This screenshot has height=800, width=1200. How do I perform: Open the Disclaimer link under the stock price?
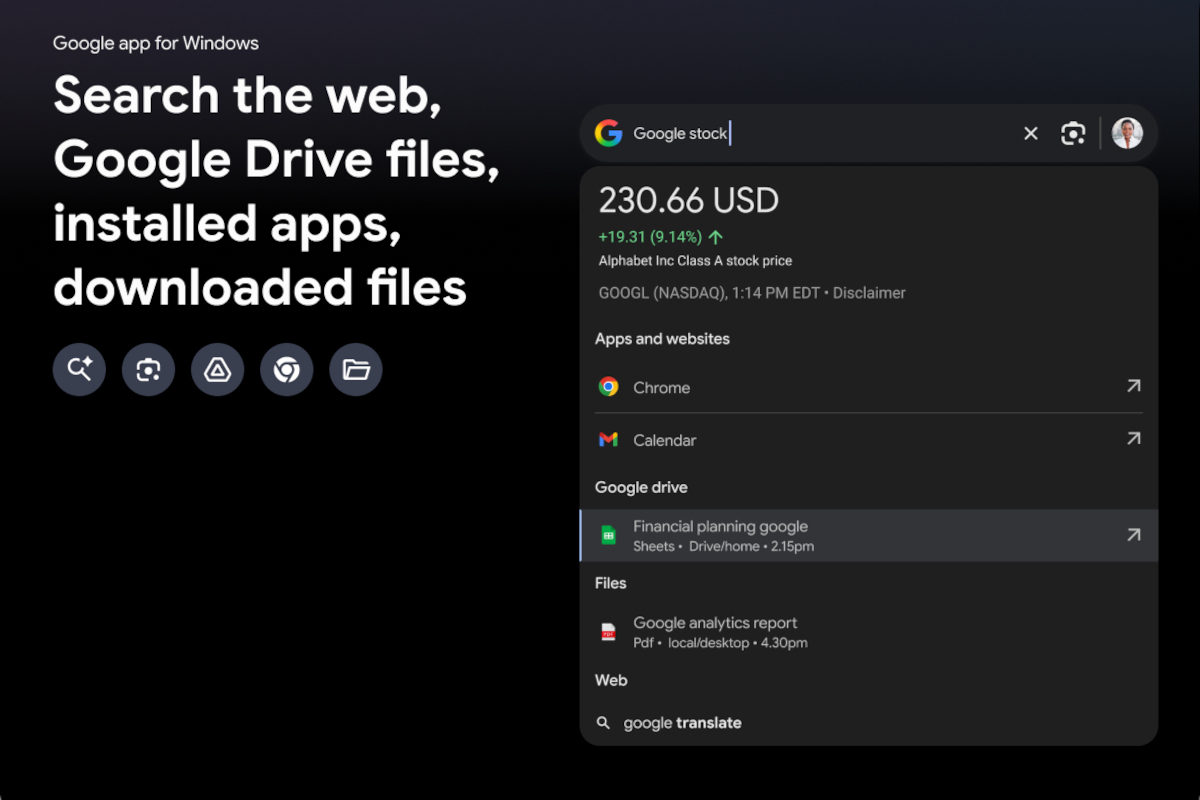point(869,292)
